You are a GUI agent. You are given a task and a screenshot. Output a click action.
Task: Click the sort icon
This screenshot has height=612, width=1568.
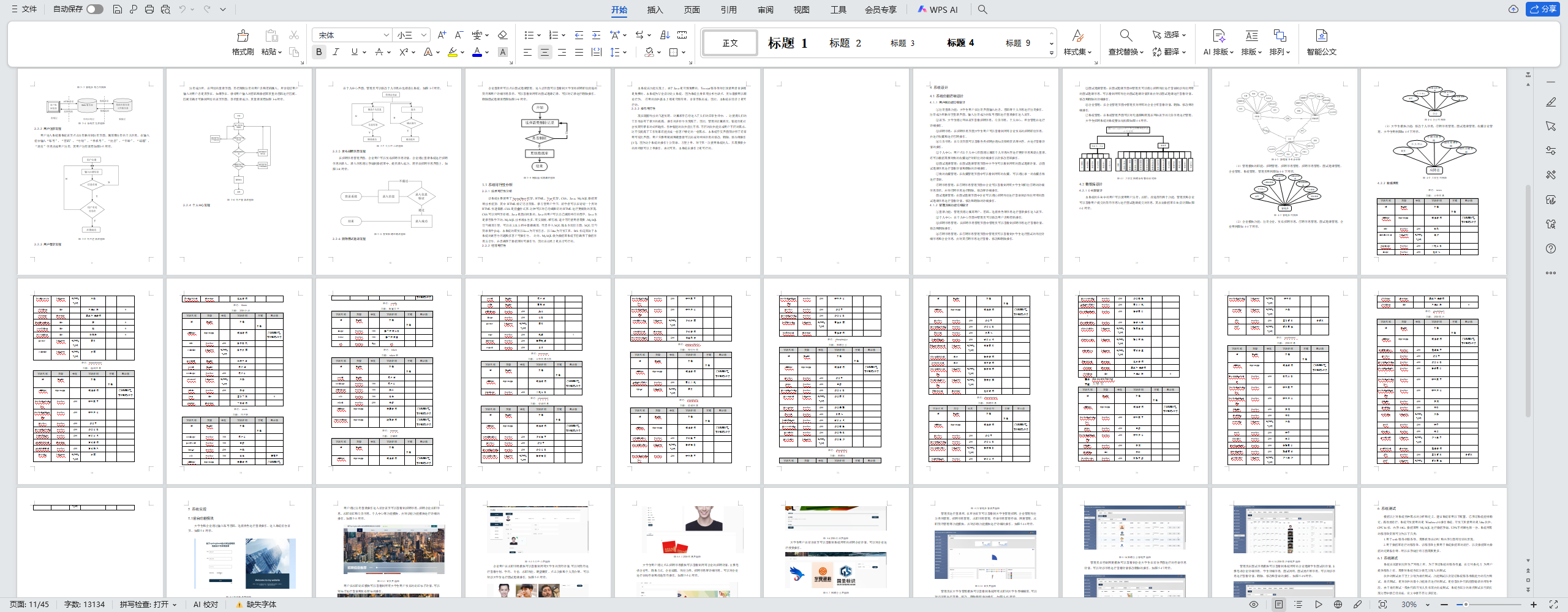click(665, 35)
